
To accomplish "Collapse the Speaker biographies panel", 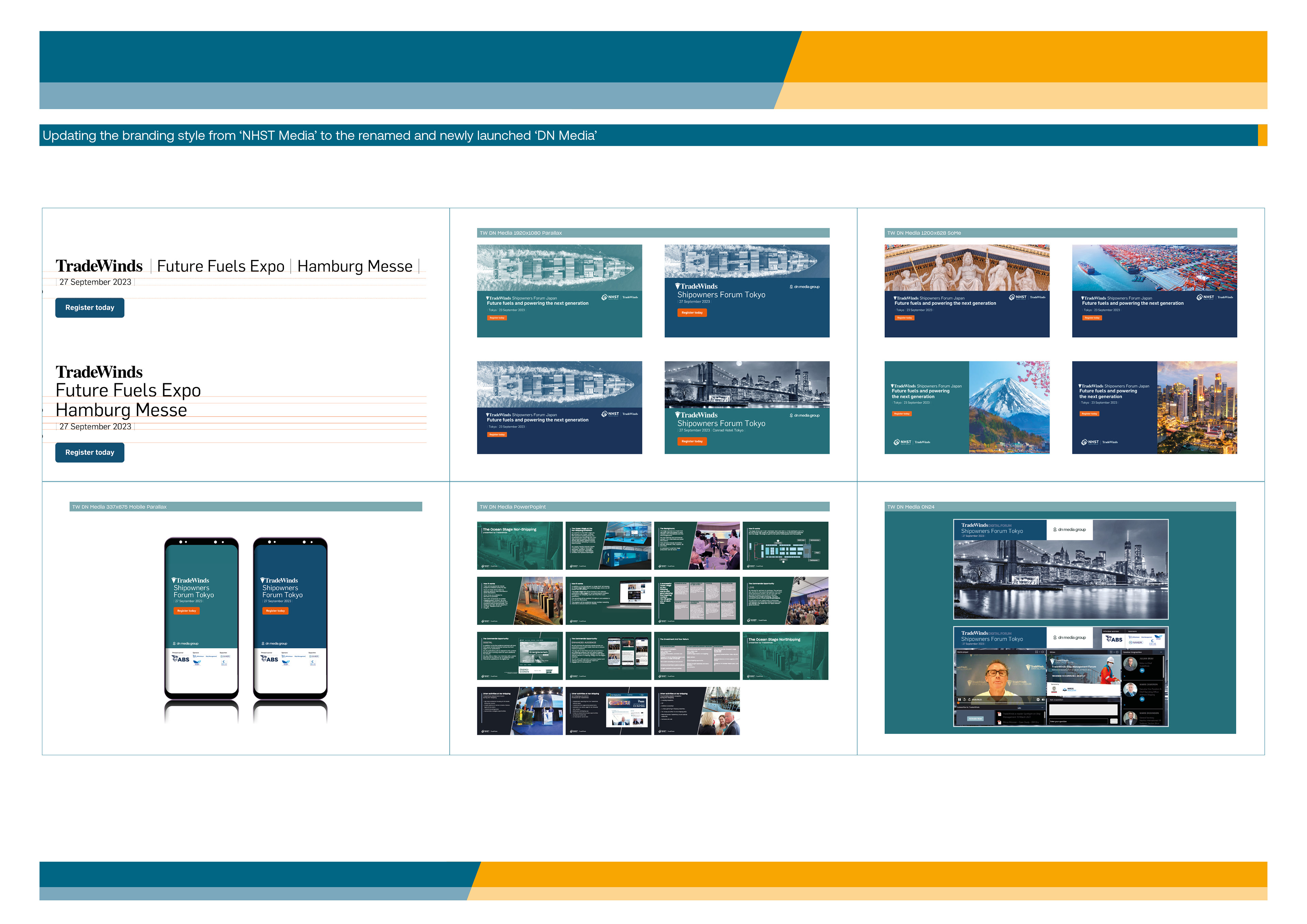I will click(x=1161, y=652).
